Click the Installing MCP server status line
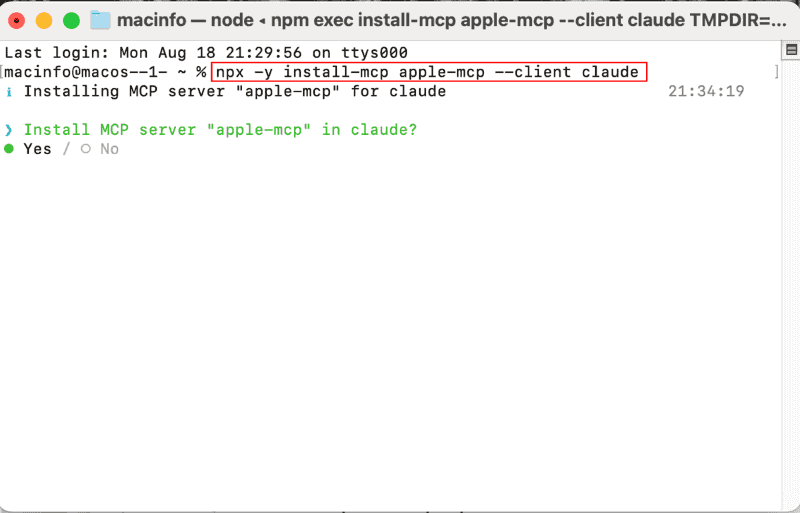Image resolution: width=800 pixels, height=513 pixels. (235, 91)
